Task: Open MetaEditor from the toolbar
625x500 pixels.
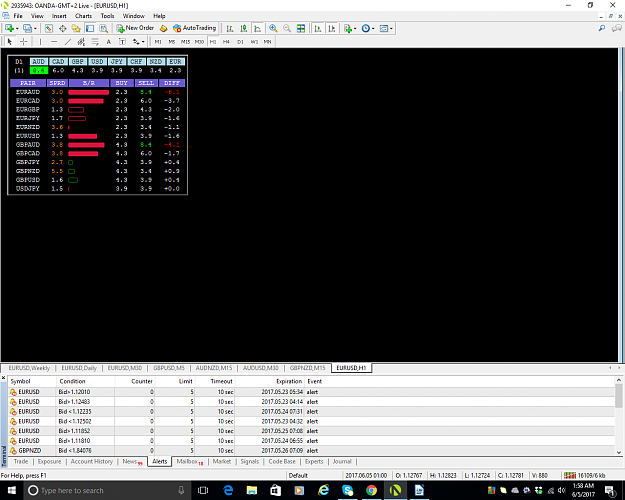Action: 163,28
